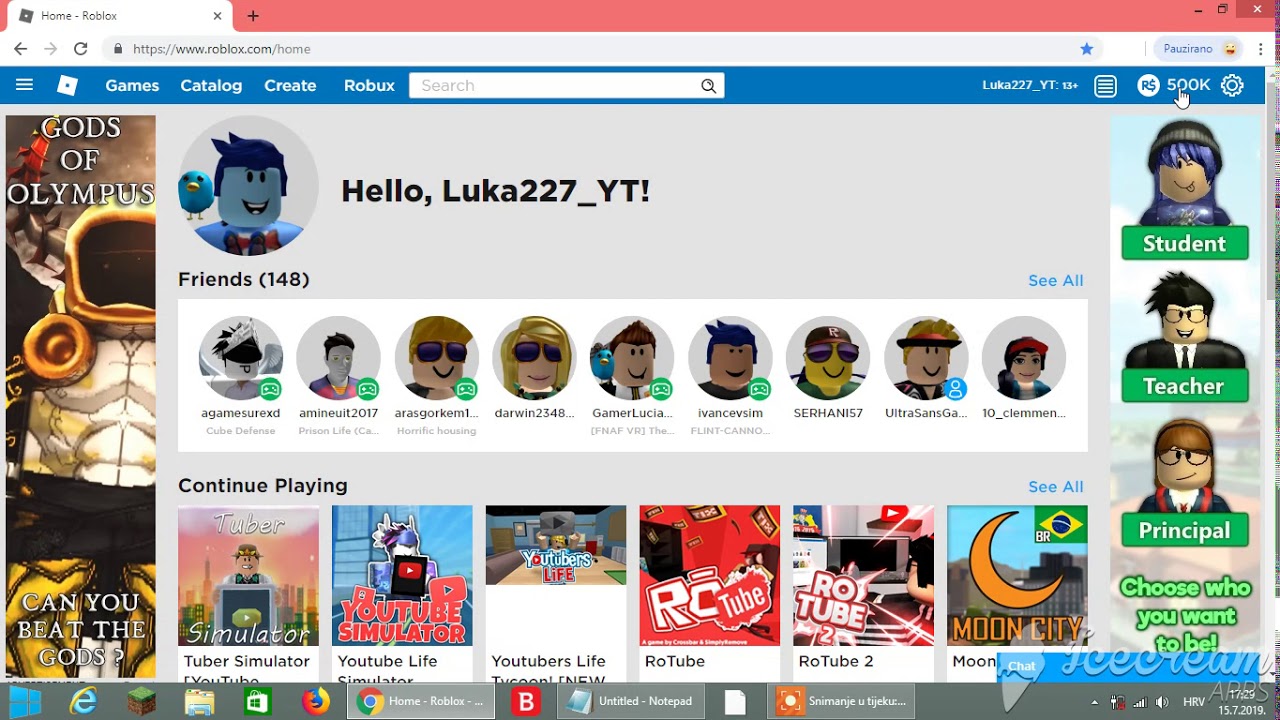See All Continue Playing games link
This screenshot has width=1280, height=720.
tap(1055, 487)
